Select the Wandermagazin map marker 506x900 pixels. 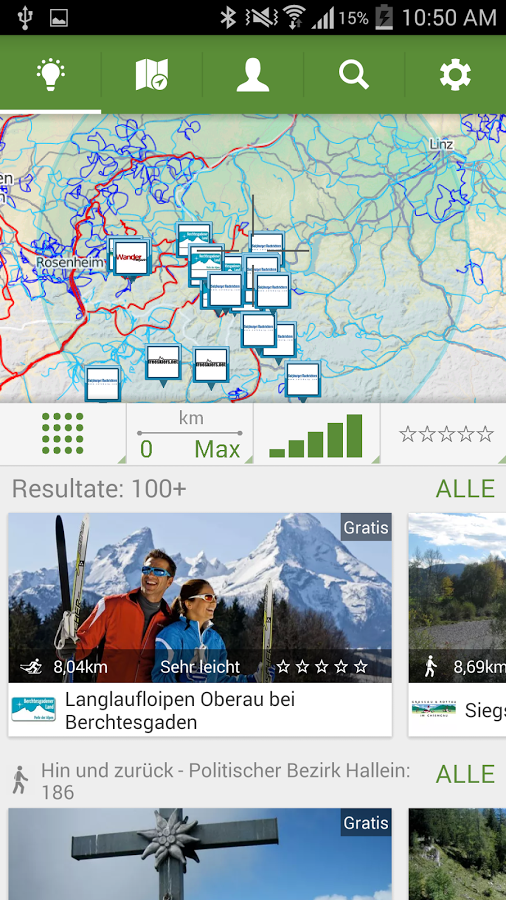coord(131,258)
